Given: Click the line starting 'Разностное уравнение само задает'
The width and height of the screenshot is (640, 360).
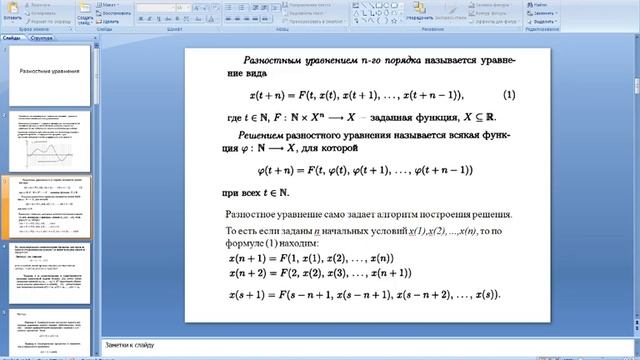Looking at the screenshot, I should [x=369, y=214].
